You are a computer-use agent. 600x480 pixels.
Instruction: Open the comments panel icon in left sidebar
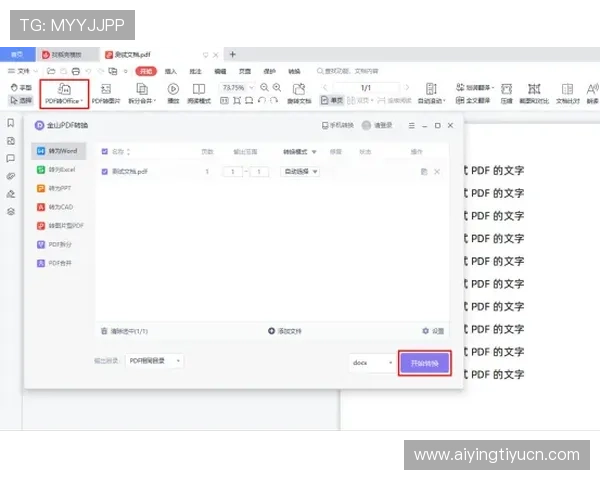tap(11, 158)
